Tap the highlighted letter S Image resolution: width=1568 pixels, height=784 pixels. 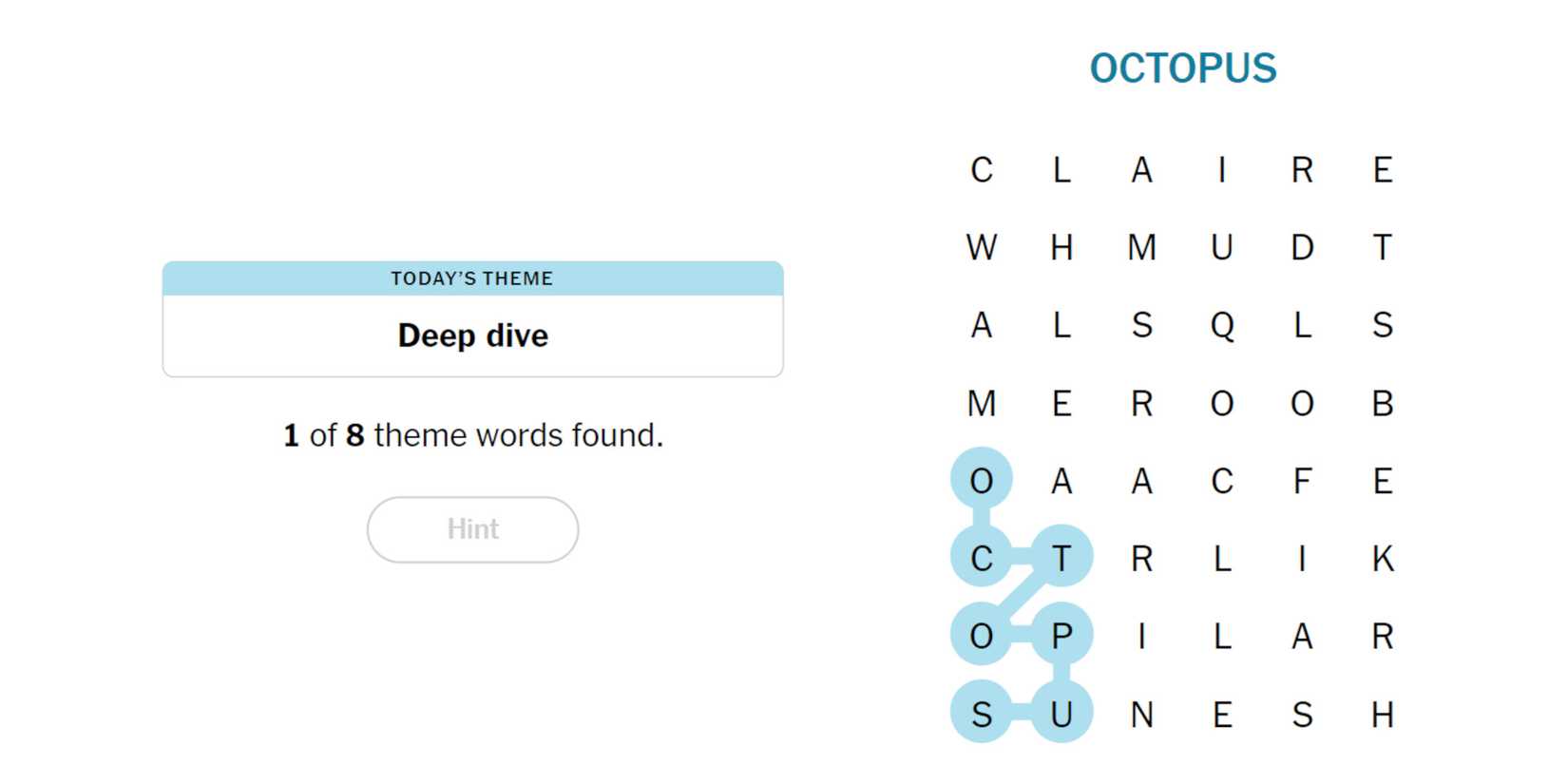tap(982, 715)
